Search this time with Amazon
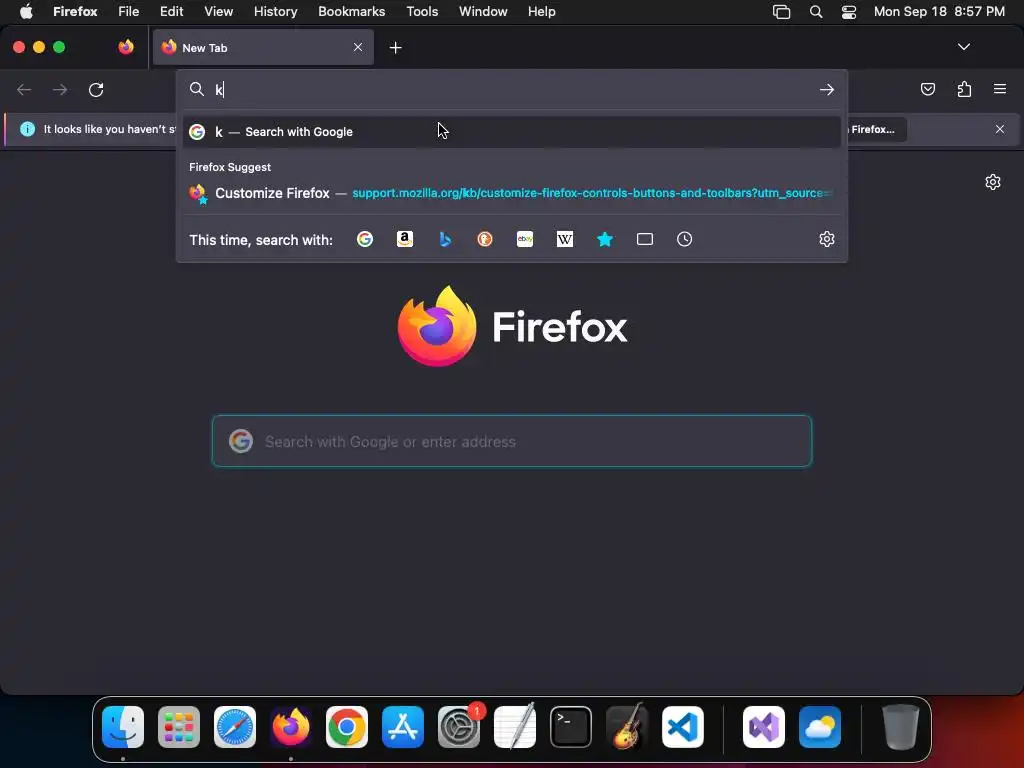The width and height of the screenshot is (1024, 768). point(405,239)
